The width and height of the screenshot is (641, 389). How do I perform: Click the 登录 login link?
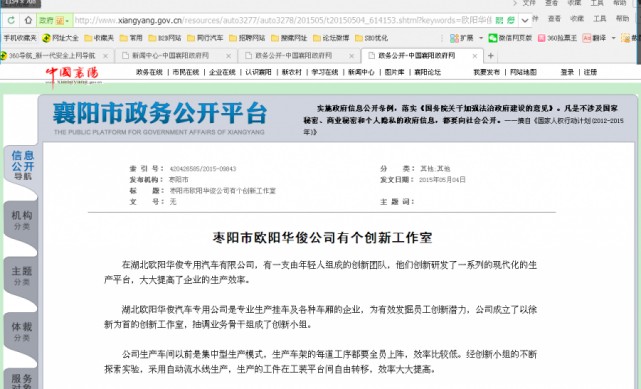click(x=567, y=72)
